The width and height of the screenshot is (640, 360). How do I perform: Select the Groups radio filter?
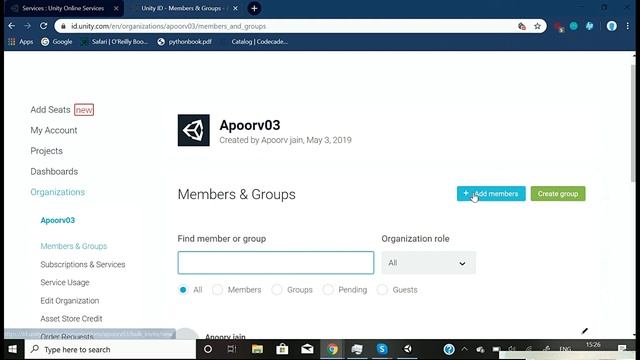(277, 290)
